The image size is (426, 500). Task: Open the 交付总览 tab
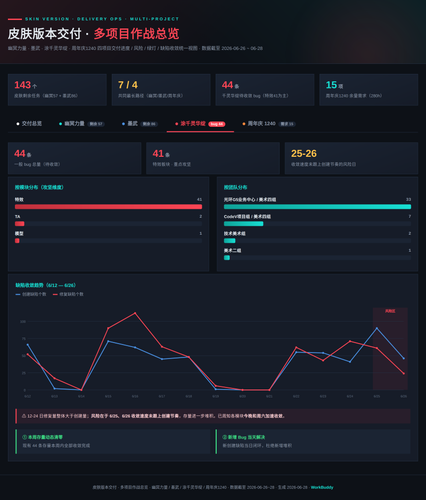click(x=29, y=124)
